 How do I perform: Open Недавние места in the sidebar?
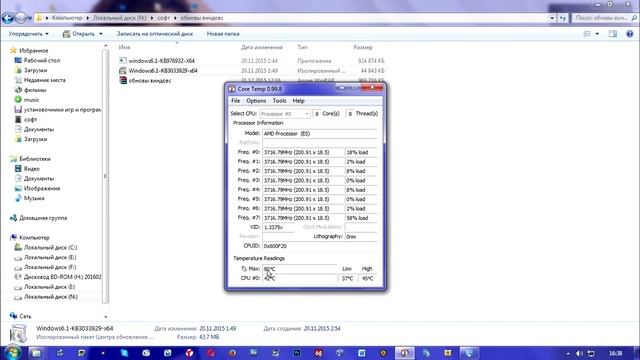click(44, 80)
